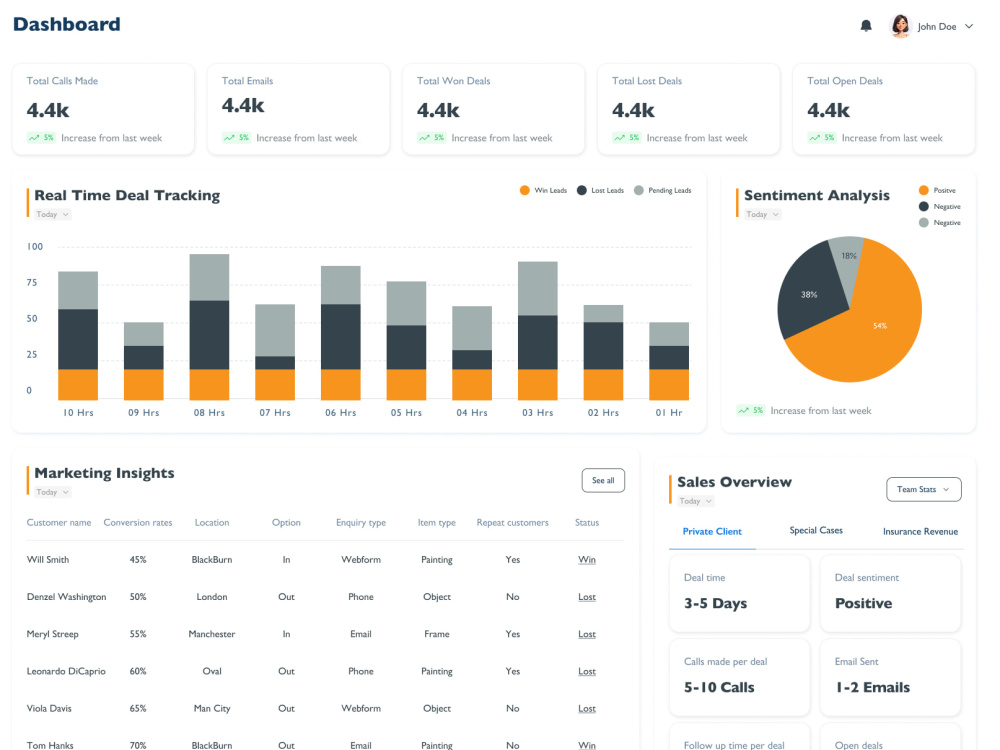This screenshot has height=750, width=1000.
Task: Click the Lost Leads dark legend dot
Action: (582, 190)
